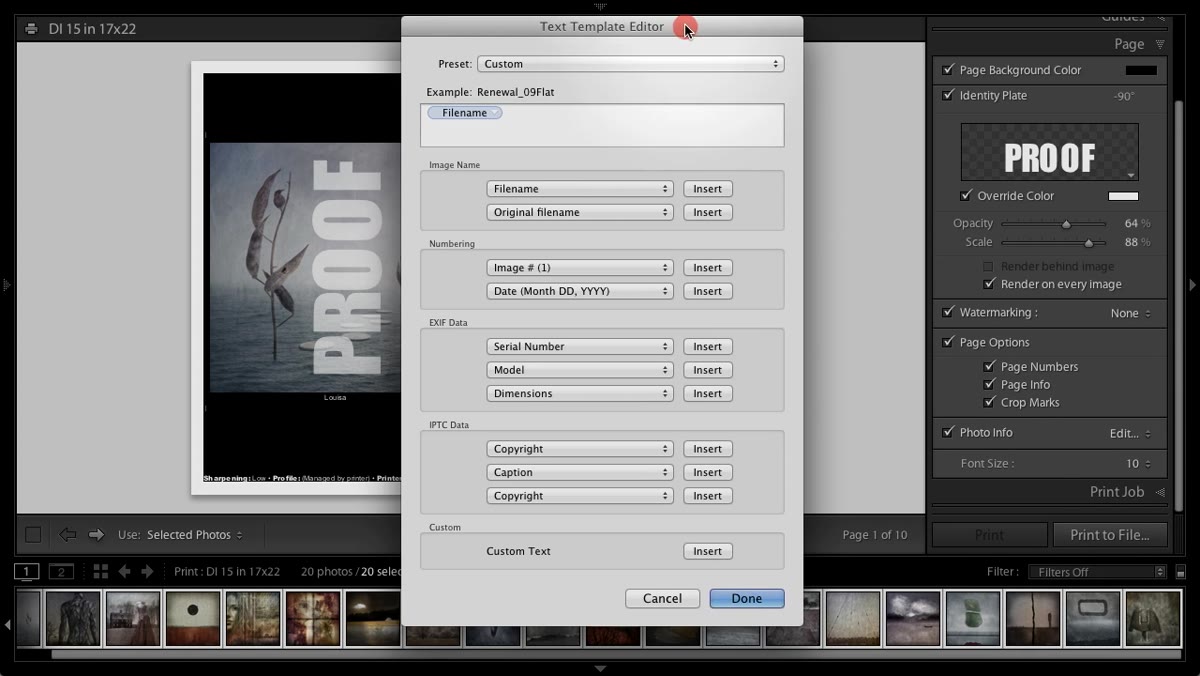Viewport: 1200px width, 676px height.
Task: Toggle Identity Plate checkbox
Action: coord(948,95)
